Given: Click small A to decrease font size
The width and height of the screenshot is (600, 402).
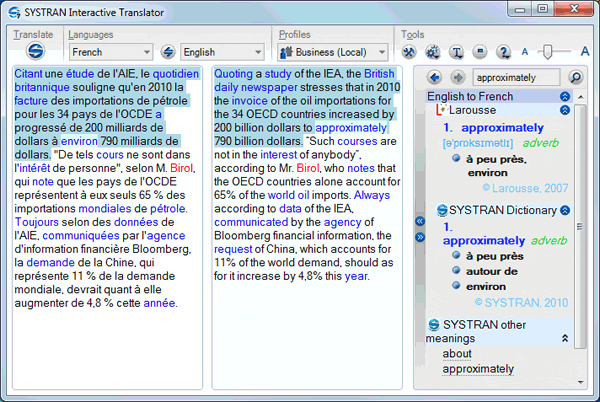Looking at the screenshot, I should pyautogui.click(x=525, y=52).
